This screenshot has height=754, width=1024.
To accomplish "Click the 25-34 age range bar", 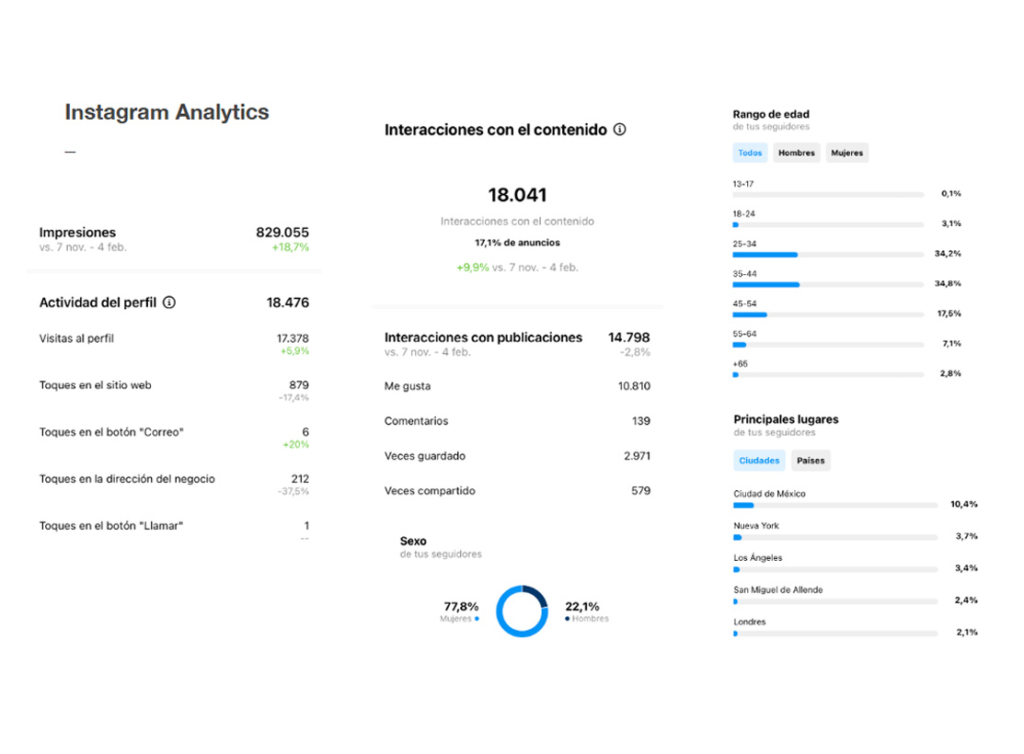I will (x=827, y=255).
